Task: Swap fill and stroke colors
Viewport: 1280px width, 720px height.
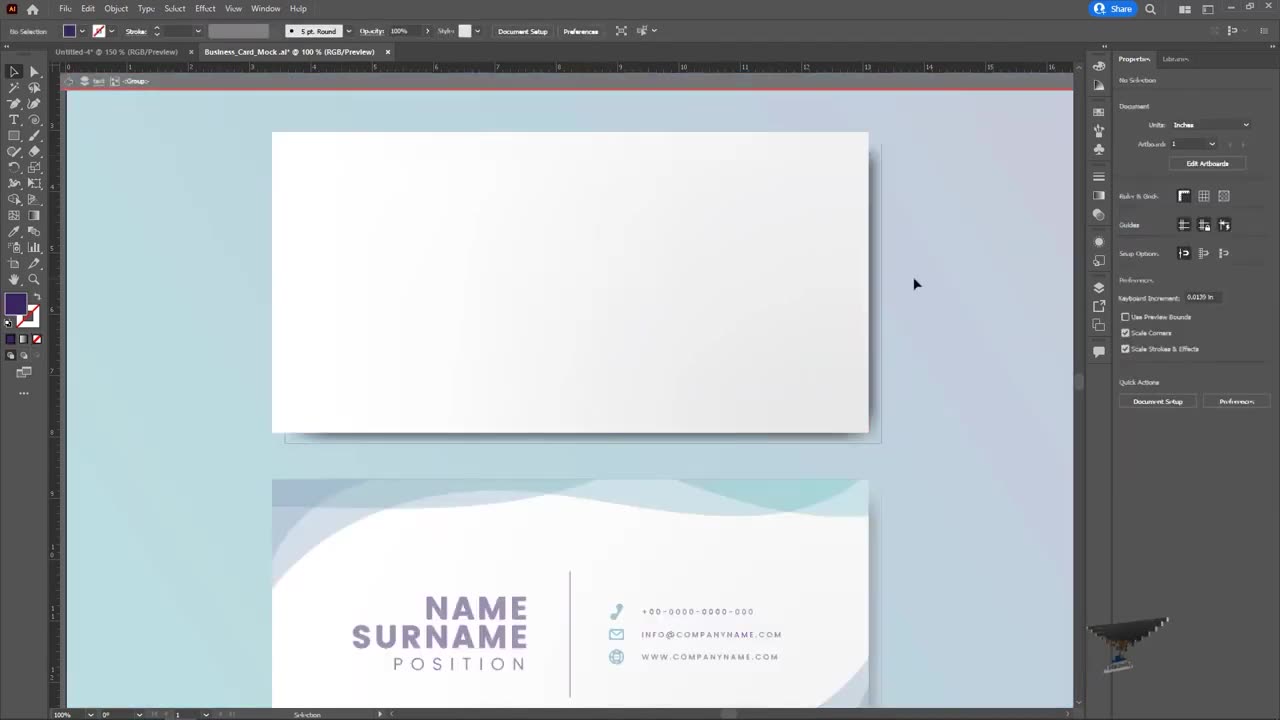Action: [x=37, y=298]
